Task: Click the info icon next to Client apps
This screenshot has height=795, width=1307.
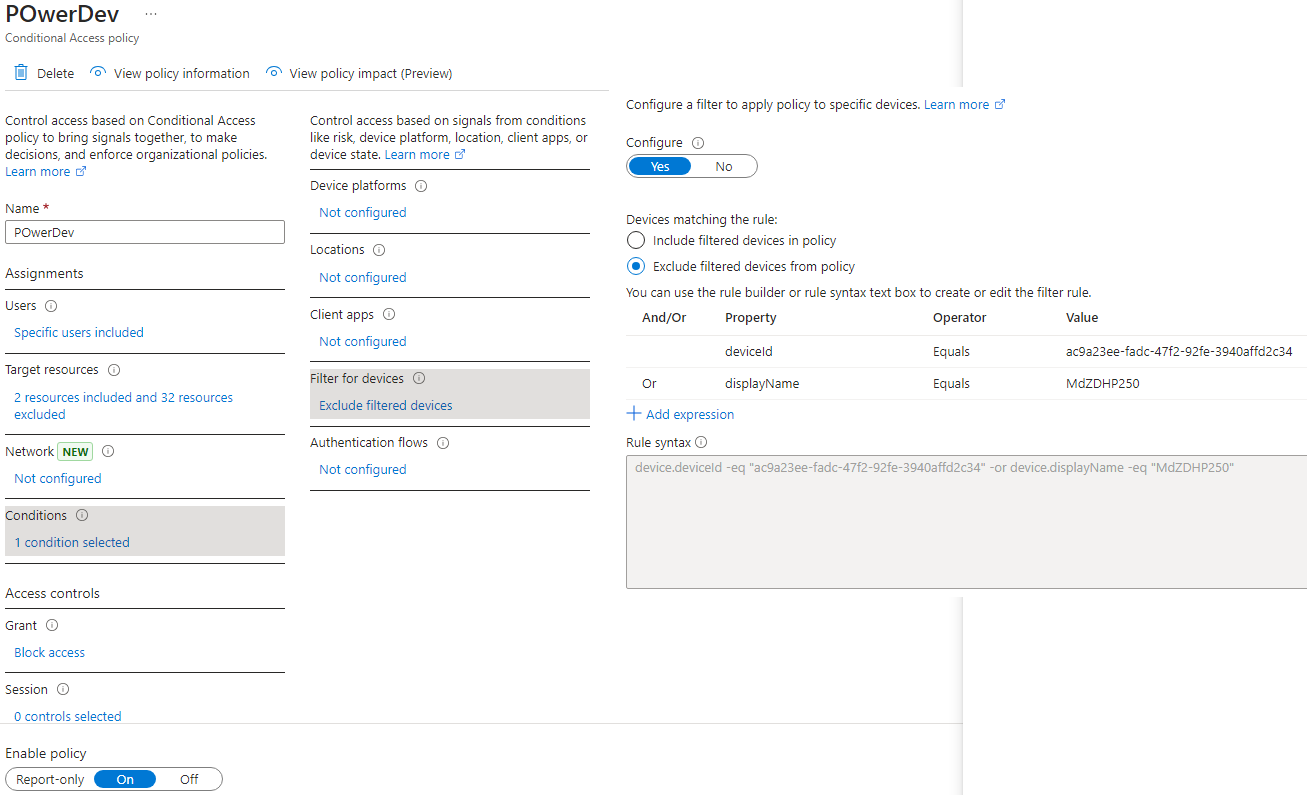Action: click(x=389, y=314)
